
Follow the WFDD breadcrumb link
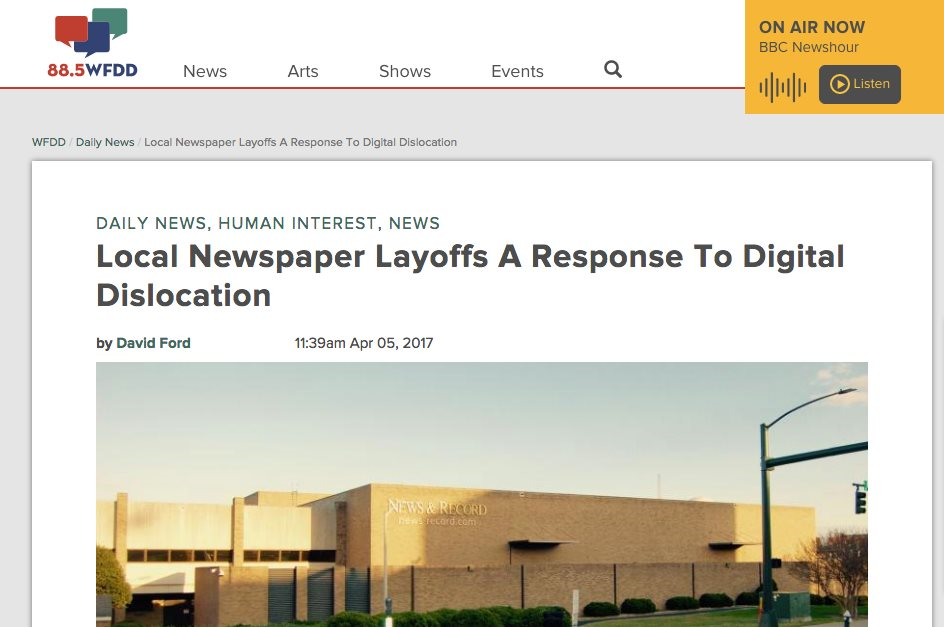pyautogui.click(x=48, y=142)
